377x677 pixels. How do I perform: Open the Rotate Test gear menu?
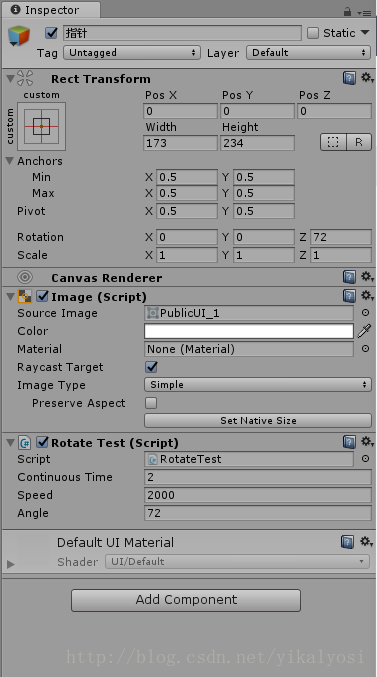pos(367,442)
